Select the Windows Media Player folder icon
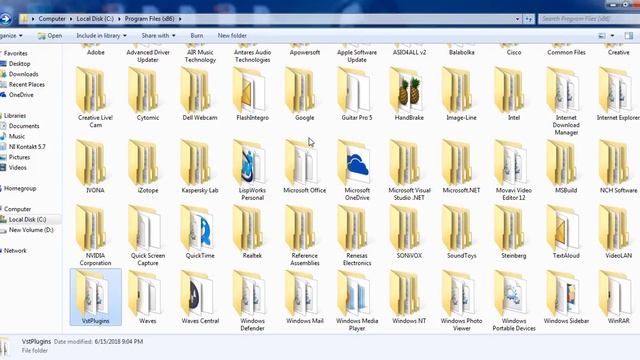The image size is (640, 360). coord(354,294)
